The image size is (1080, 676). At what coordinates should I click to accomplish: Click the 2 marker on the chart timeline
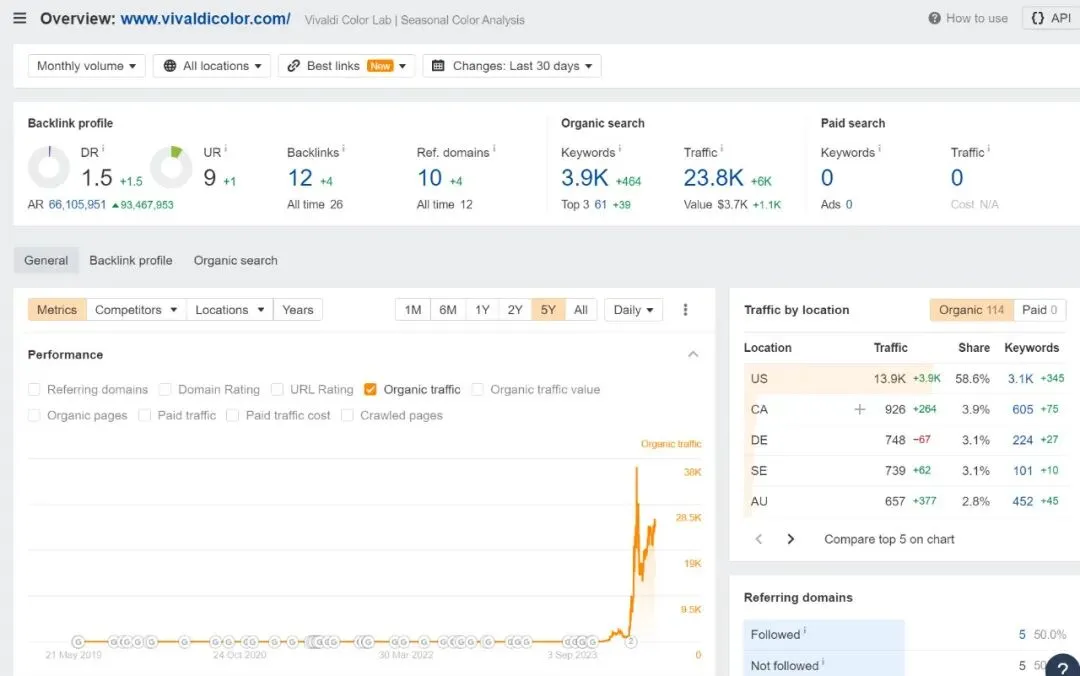pyautogui.click(x=630, y=642)
